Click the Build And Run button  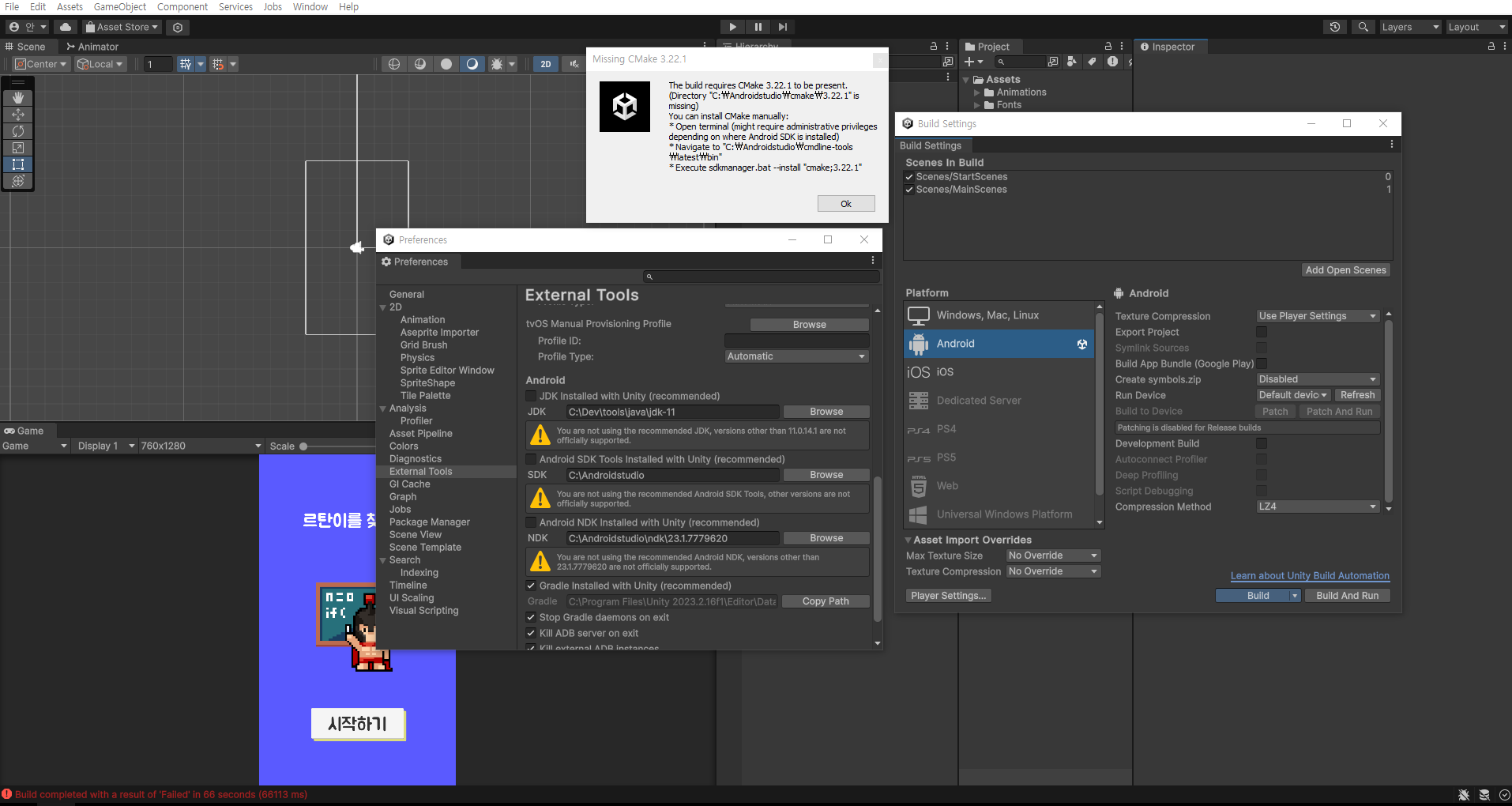(1347, 596)
